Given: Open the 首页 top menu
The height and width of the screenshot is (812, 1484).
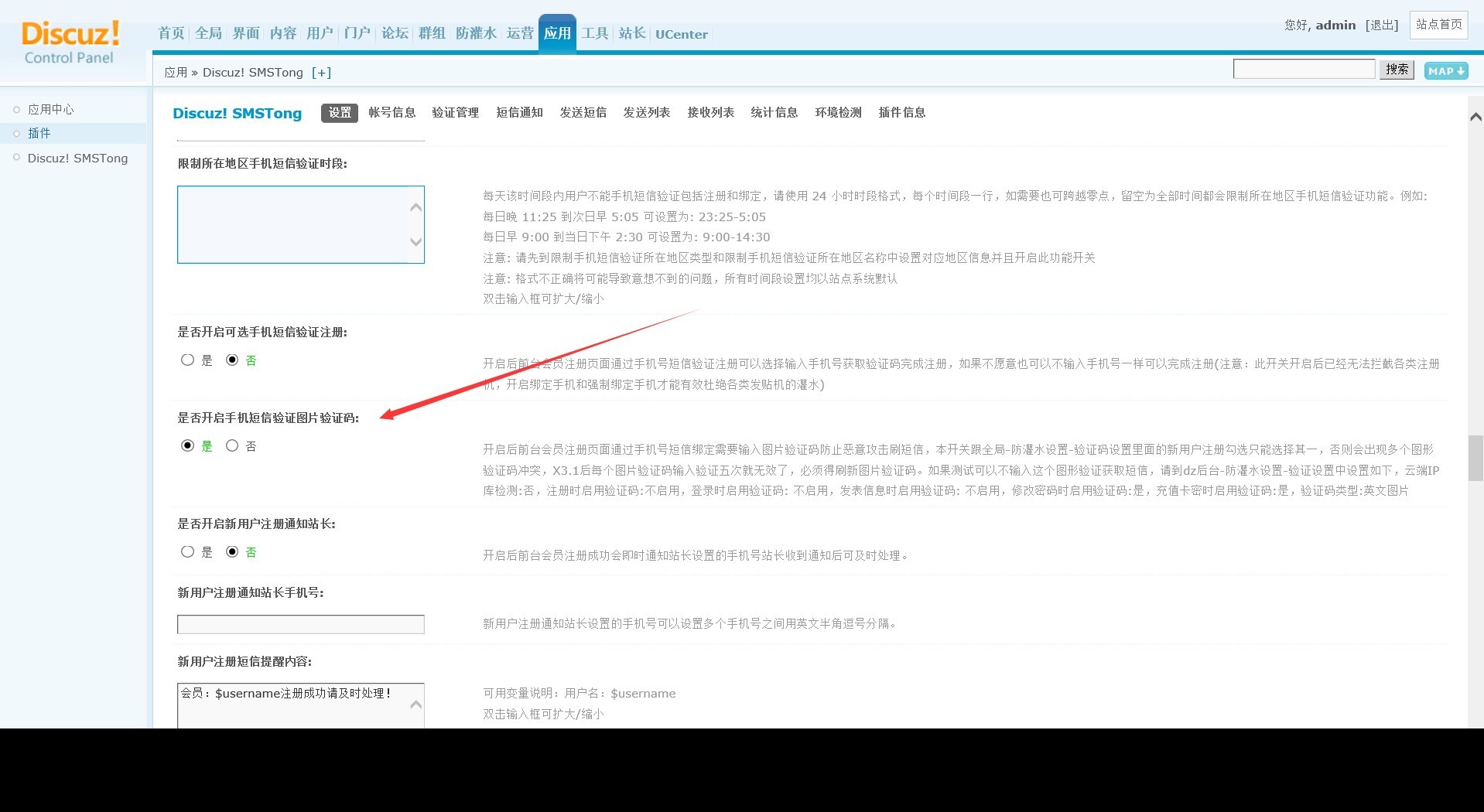Looking at the screenshot, I should coord(171,33).
